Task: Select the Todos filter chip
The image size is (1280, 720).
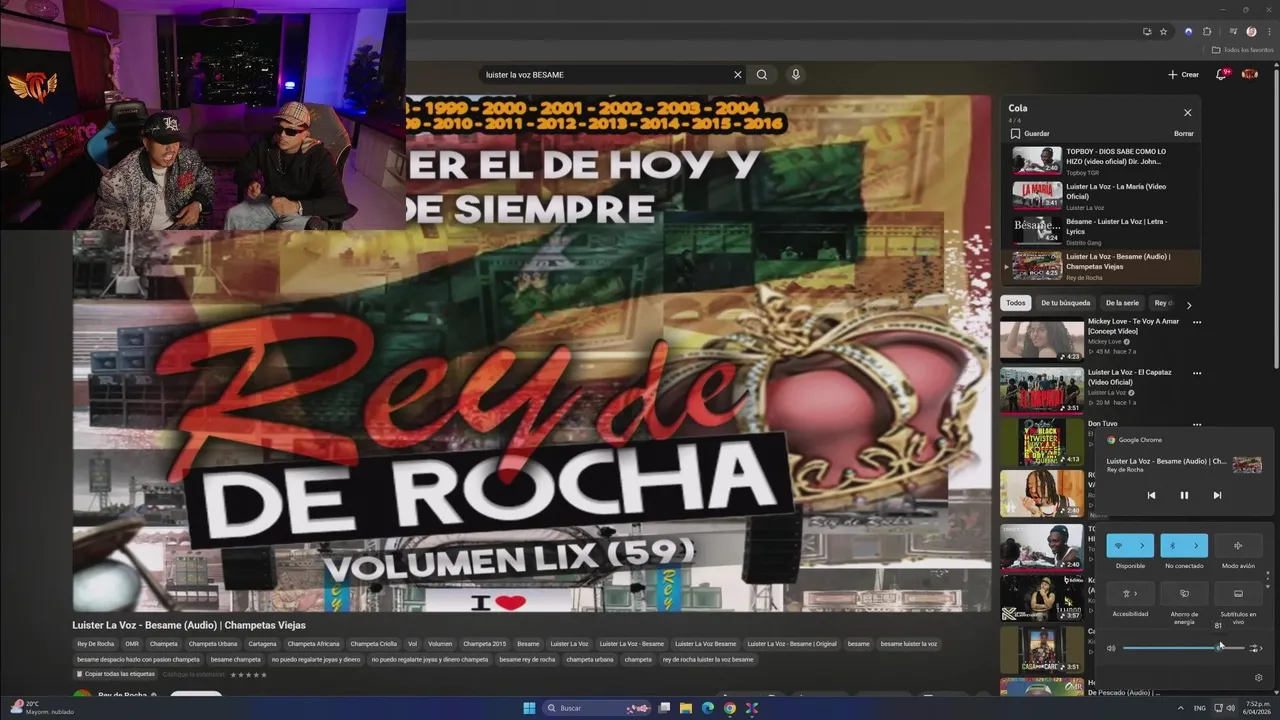Action: click(x=1016, y=303)
